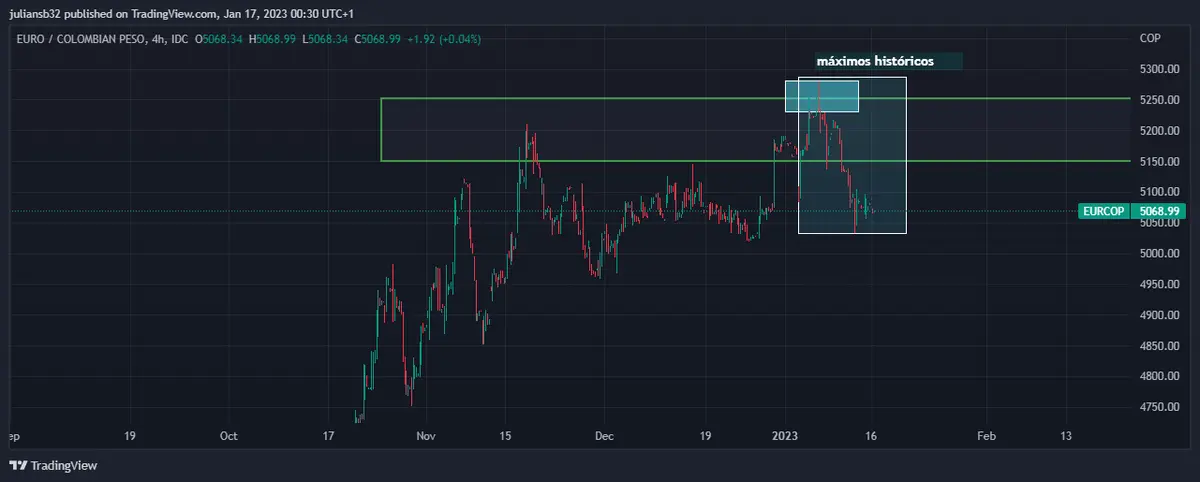The image size is (1200, 482).
Task: Click the 5300.00 level on price axis
Action: point(1160,69)
